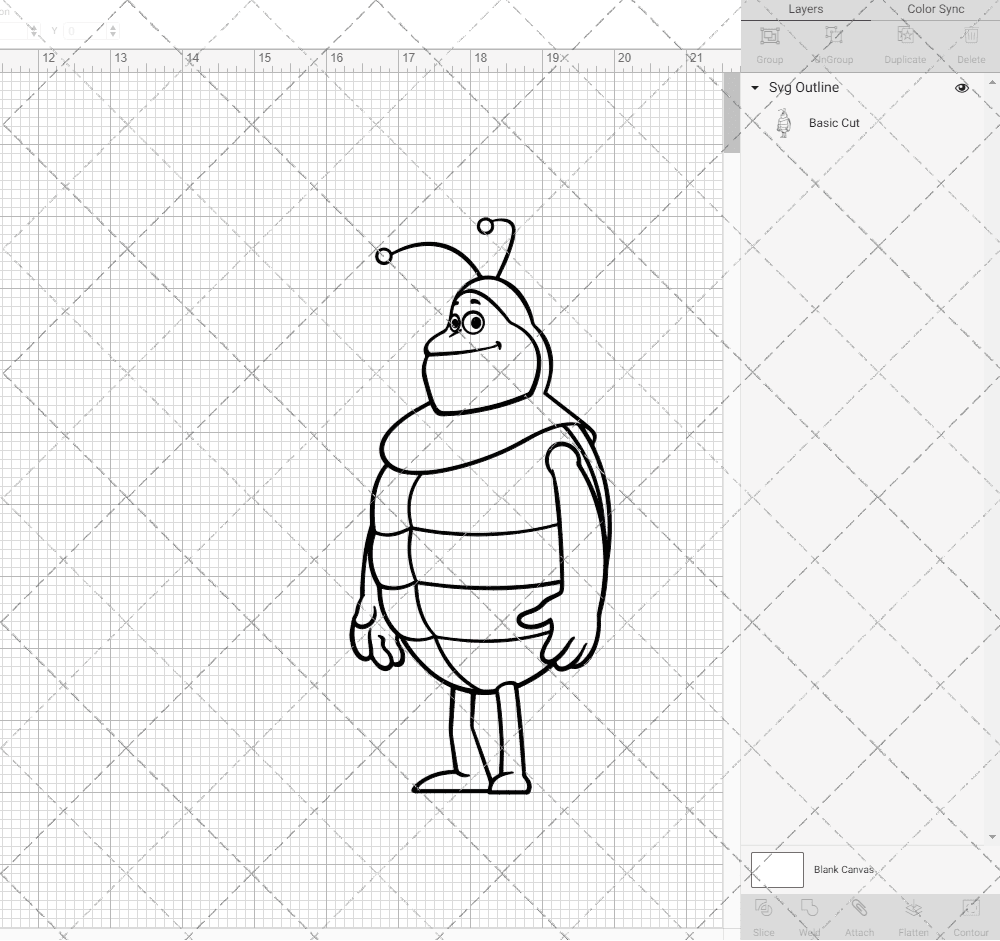
Task: Click the UnGroup icon
Action: (833, 36)
